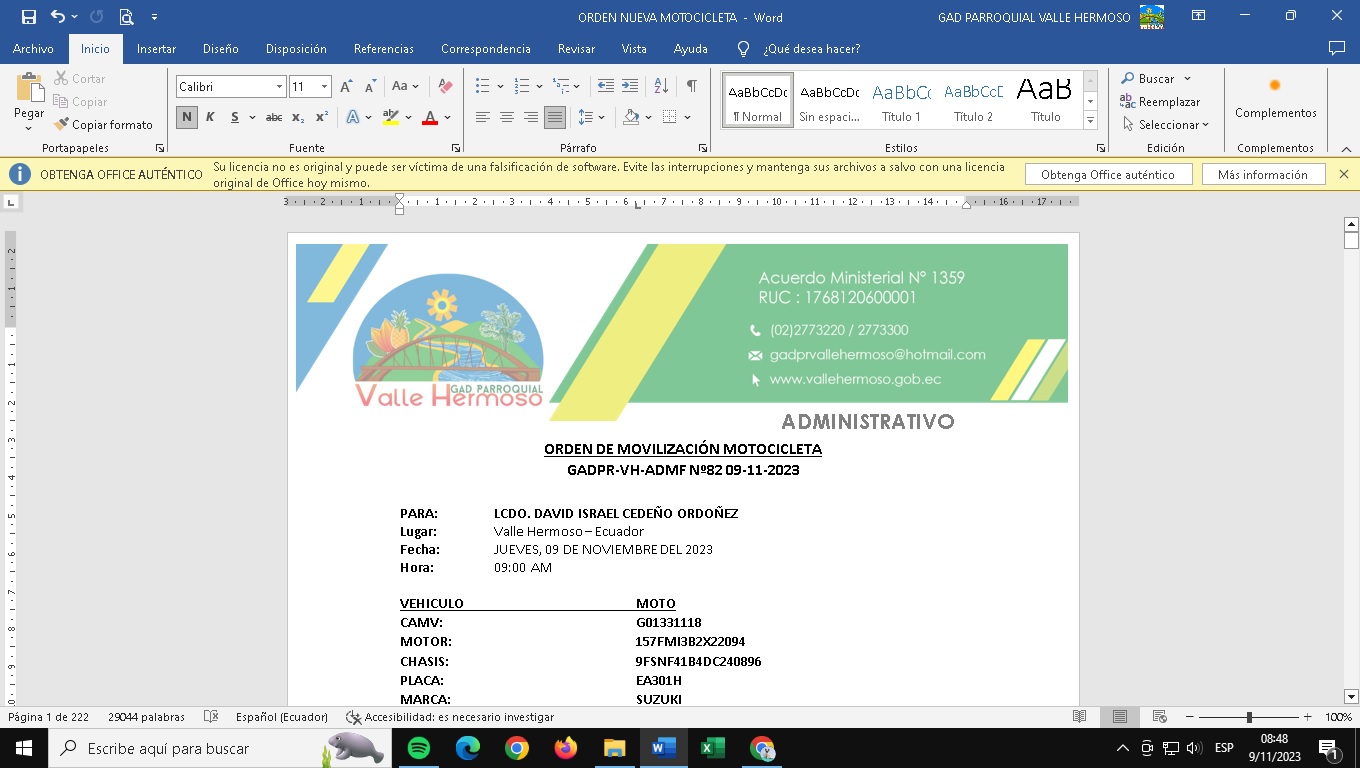
Task: Open Spotify from the taskbar
Action: (419, 748)
